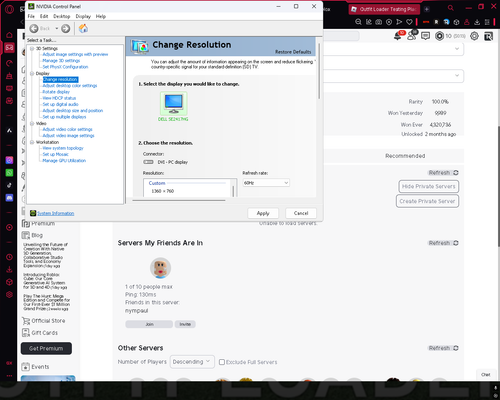This screenshot has width=500, height=400.
Task: Open Roblox friends icon
Action: click(x=412, y=36)
